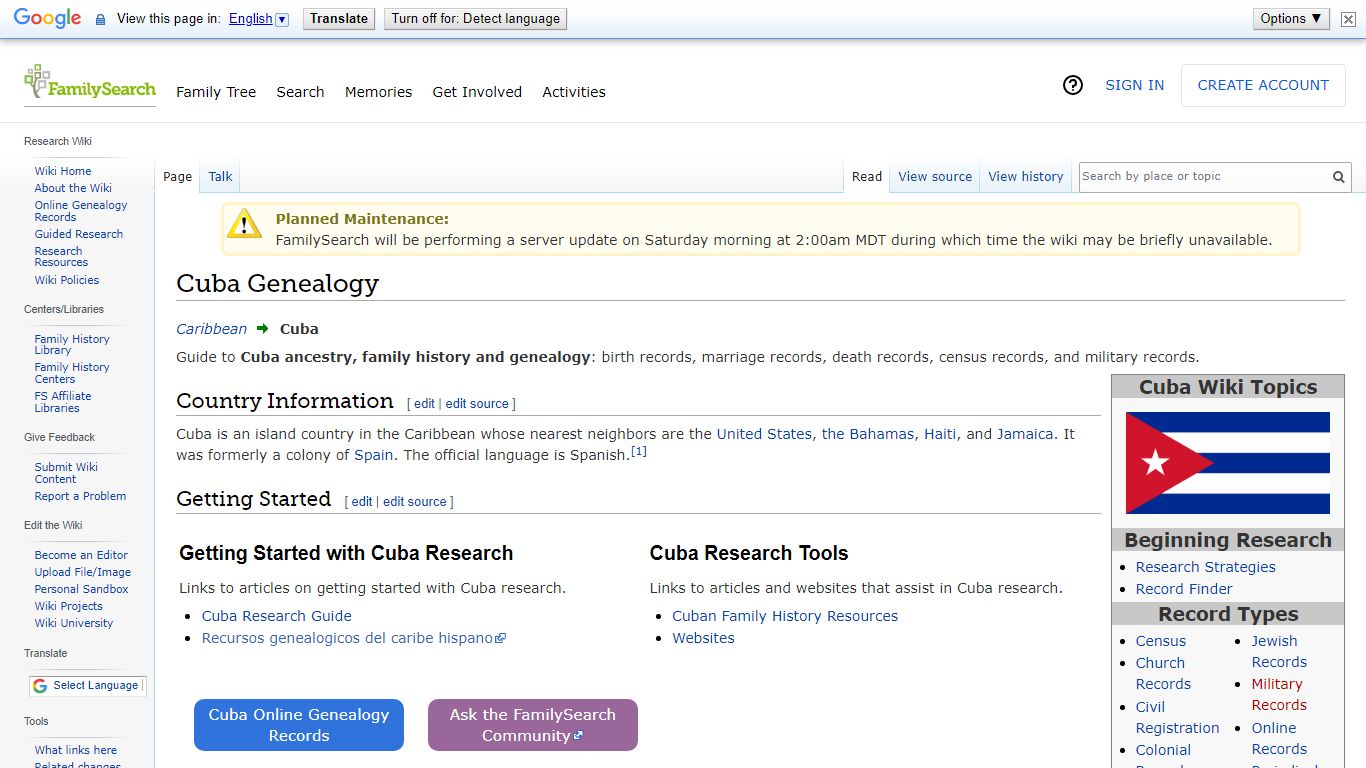1366x768 pixels.
Task: Open Personal Sandbox link
Action: [82, 589]
